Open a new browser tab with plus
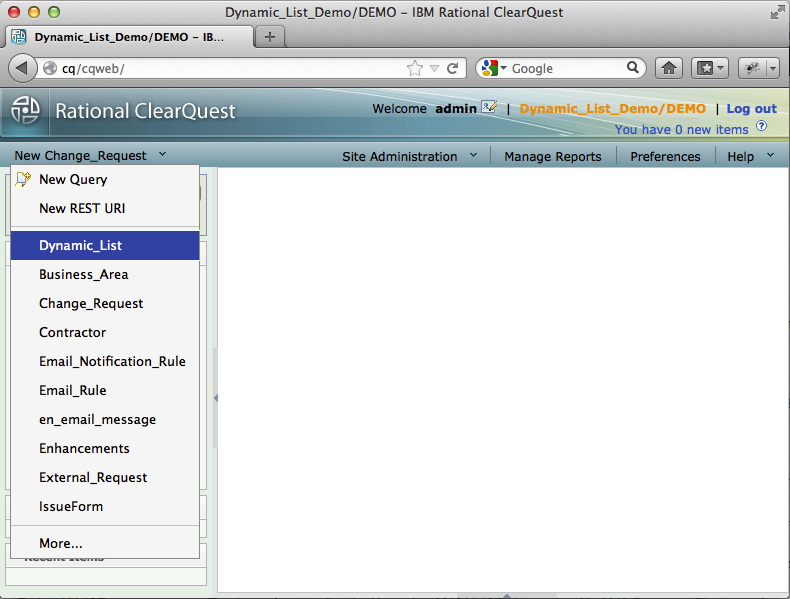This screenshot has width=790, height=599. [x=270, y=37]
